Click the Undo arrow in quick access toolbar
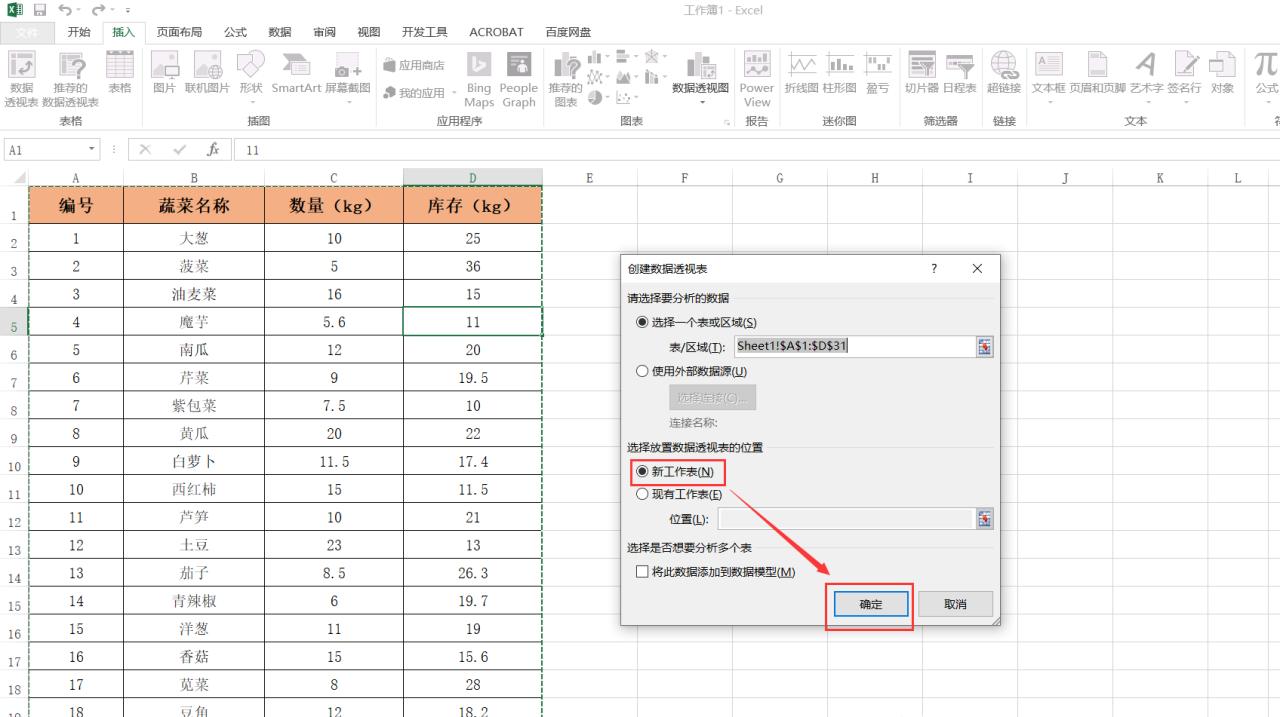The height and width of the screenshot is (717, 1280). 64,9
